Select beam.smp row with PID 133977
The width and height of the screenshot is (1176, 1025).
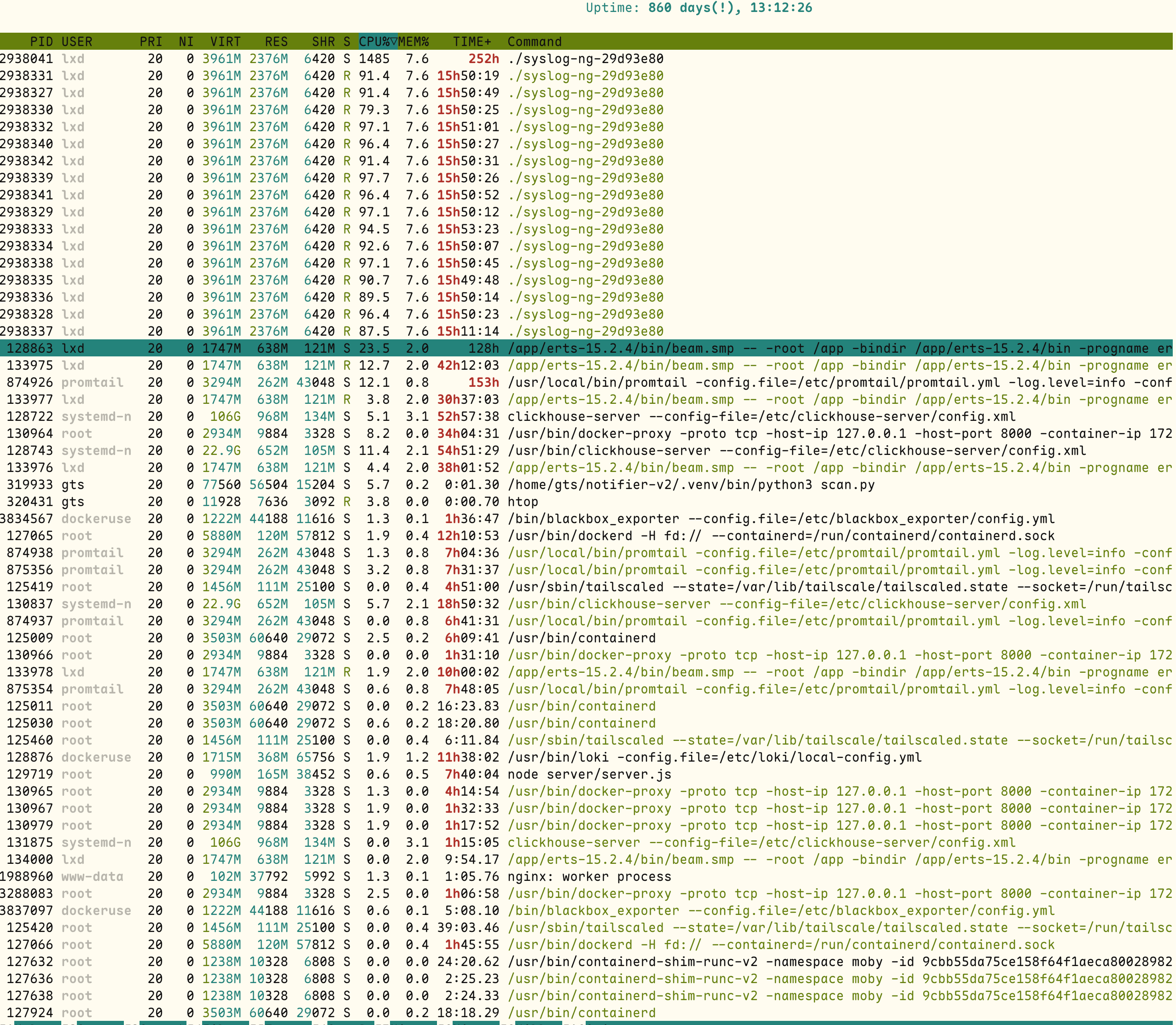586,400
